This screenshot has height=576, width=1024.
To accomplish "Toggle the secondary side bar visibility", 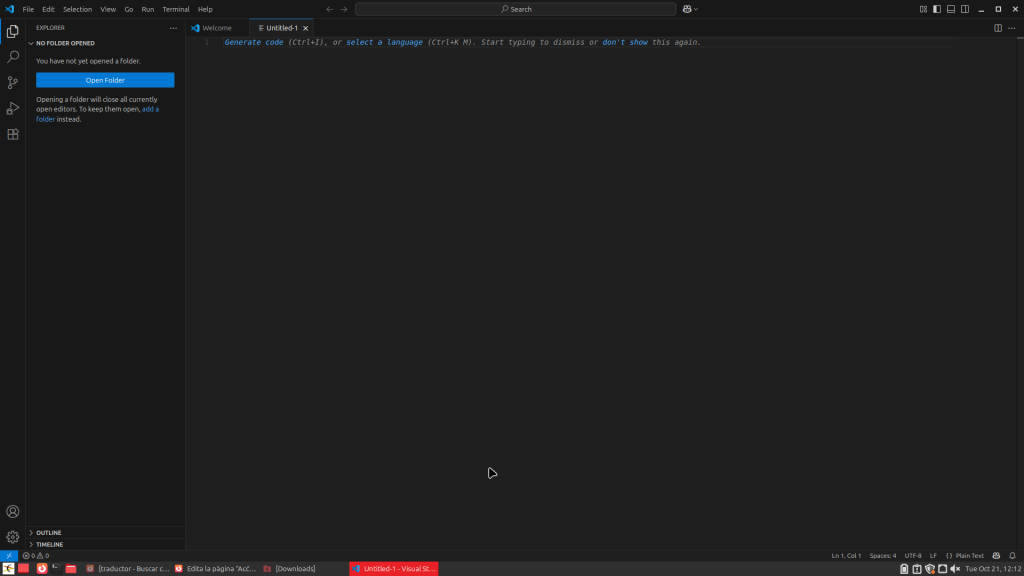I will (965, 9).
